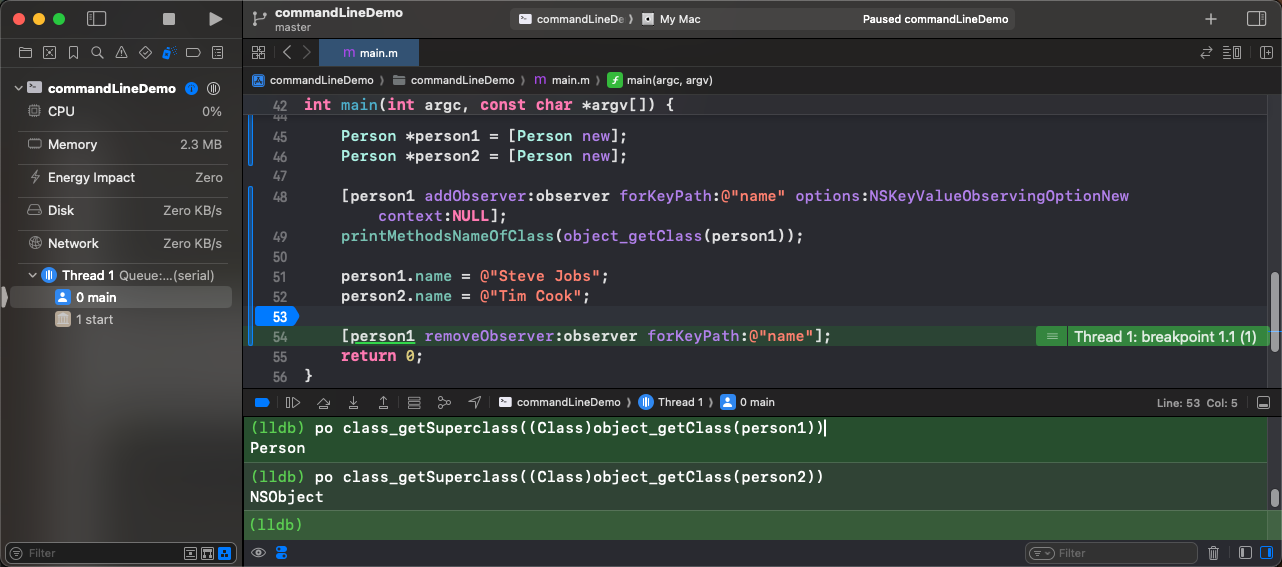This screenshot has height=567, width=1282.
Task: Clear the console with trash icon
Action: (x=1213, y=553)
